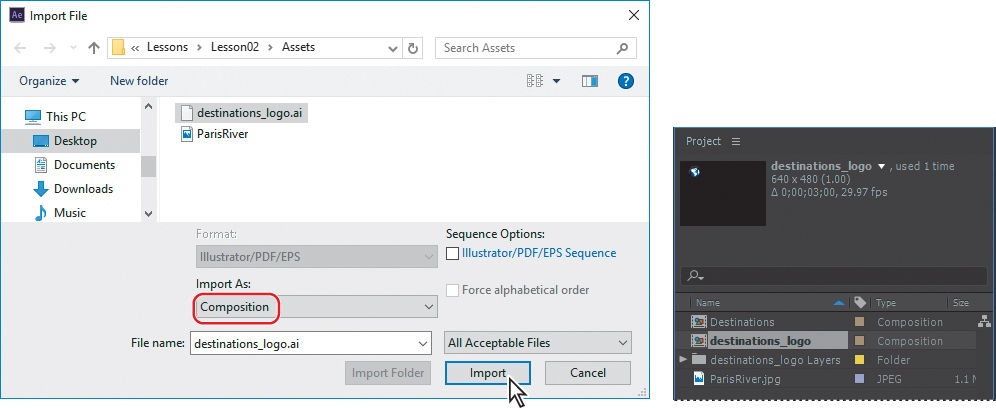Click the Cancel button
Viewport: 996px width, 408px height.
click(588, 373)
